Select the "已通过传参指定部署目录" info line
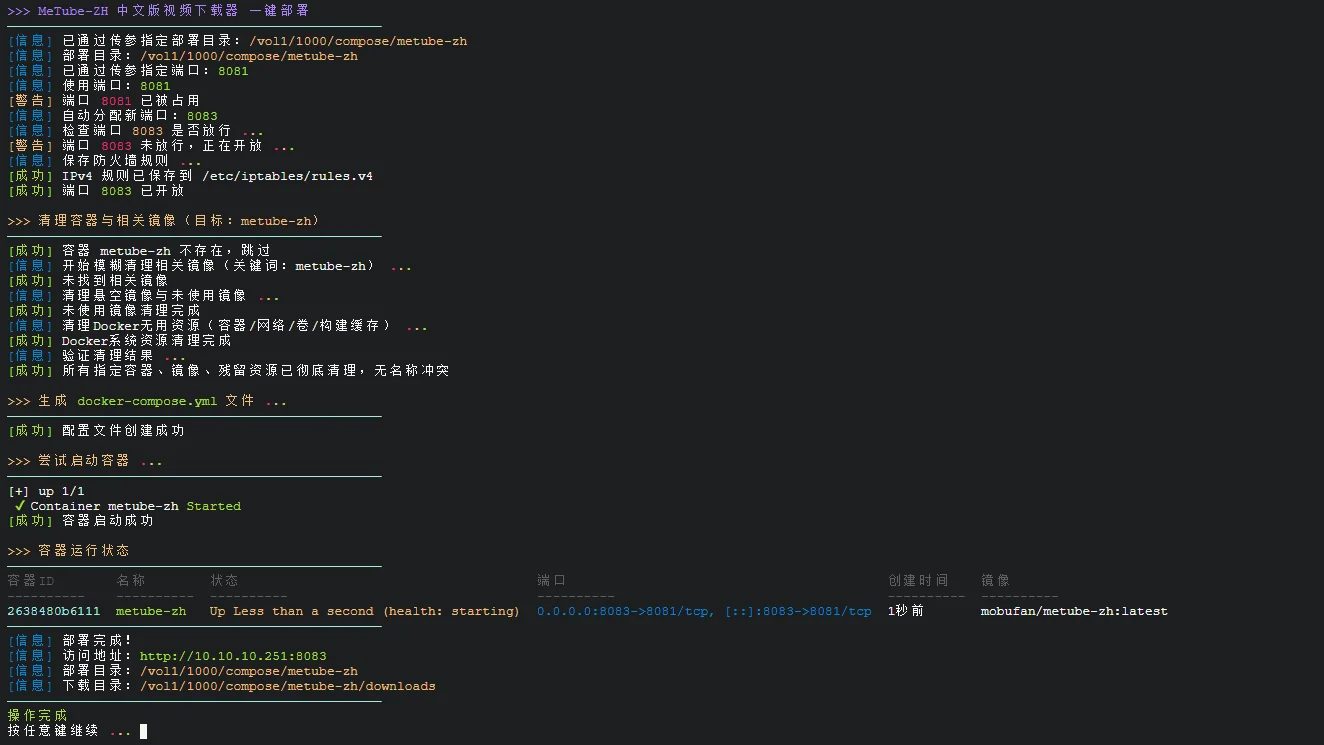Image resolution: width=1324 pixels, height=745 pixels. tap(237, 41)
